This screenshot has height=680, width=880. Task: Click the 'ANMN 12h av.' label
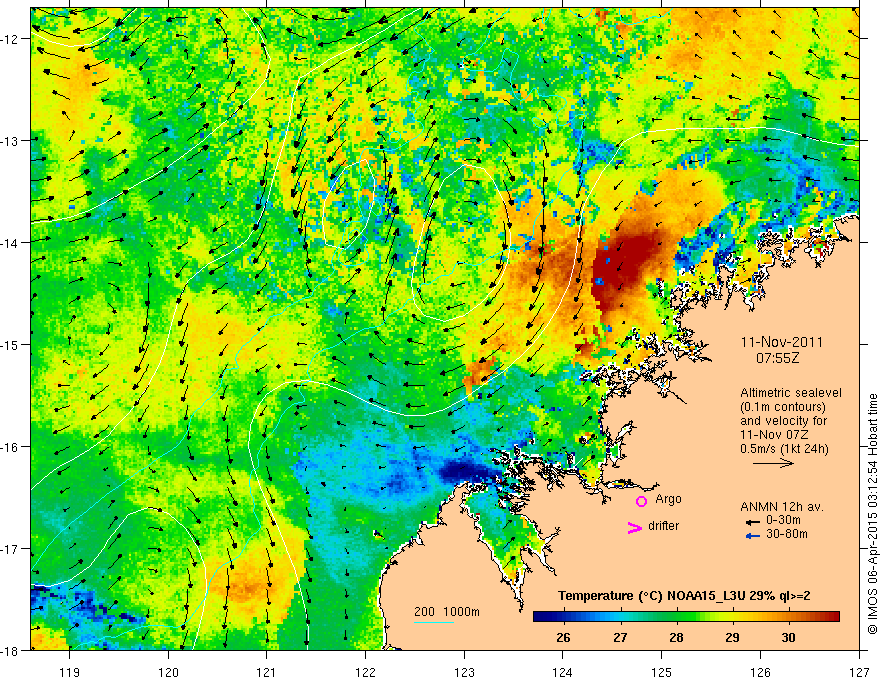click(782, 507)
